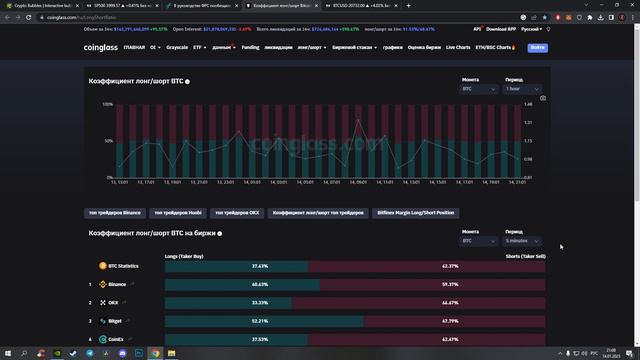Open the Монета BTC dropdown of top chart

coord(478,89)
